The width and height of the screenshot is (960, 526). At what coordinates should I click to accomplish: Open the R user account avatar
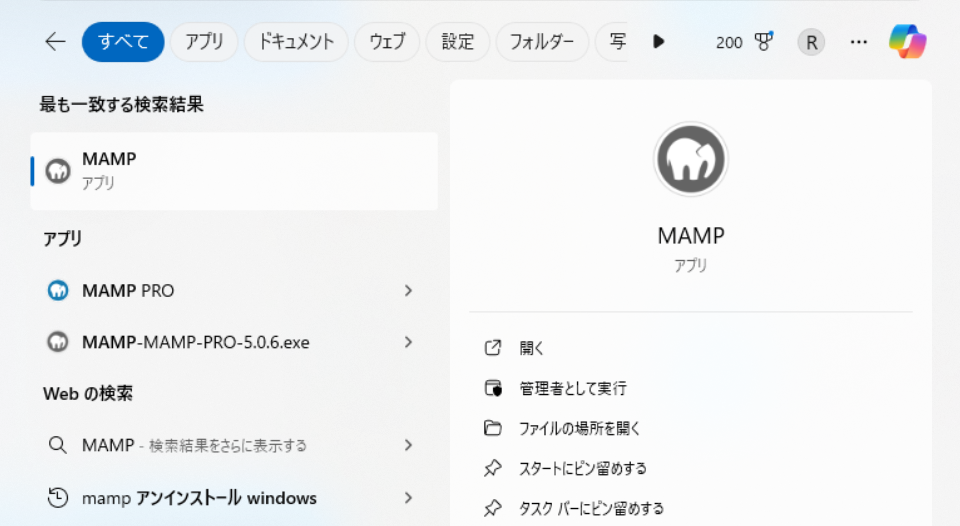pos(811,42)
